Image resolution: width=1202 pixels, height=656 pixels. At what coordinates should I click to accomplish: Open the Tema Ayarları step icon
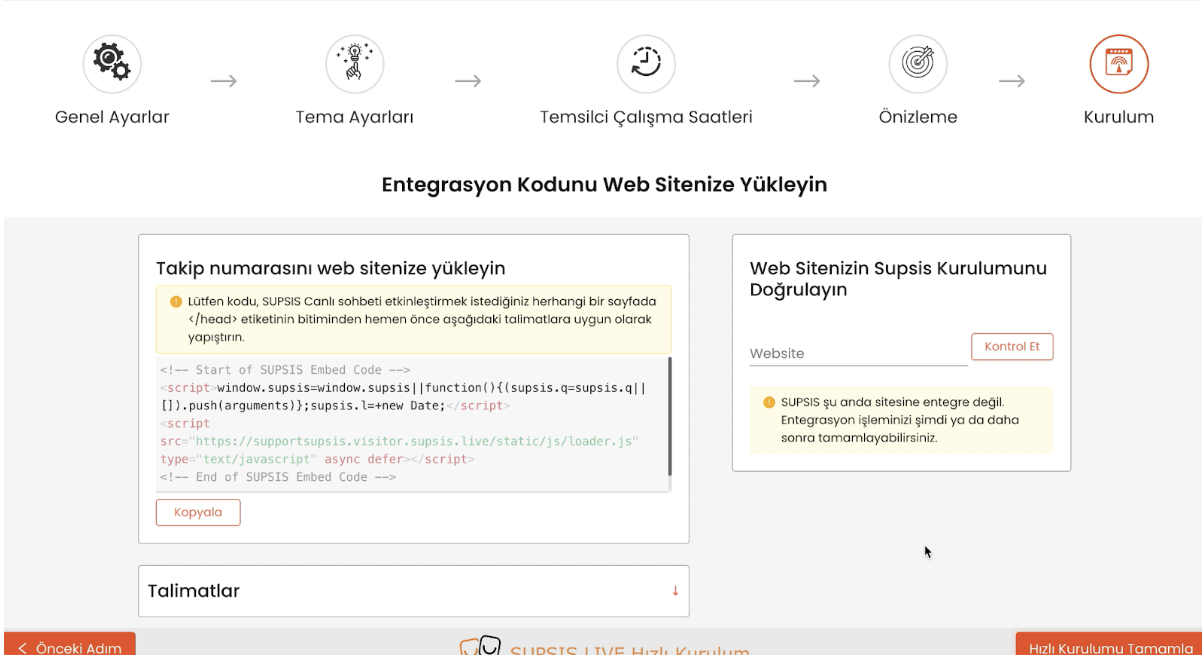point(355,64)
